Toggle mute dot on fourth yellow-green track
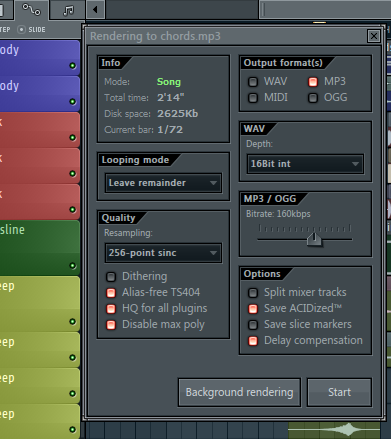 pyautogui.click(x=72, y=430)
